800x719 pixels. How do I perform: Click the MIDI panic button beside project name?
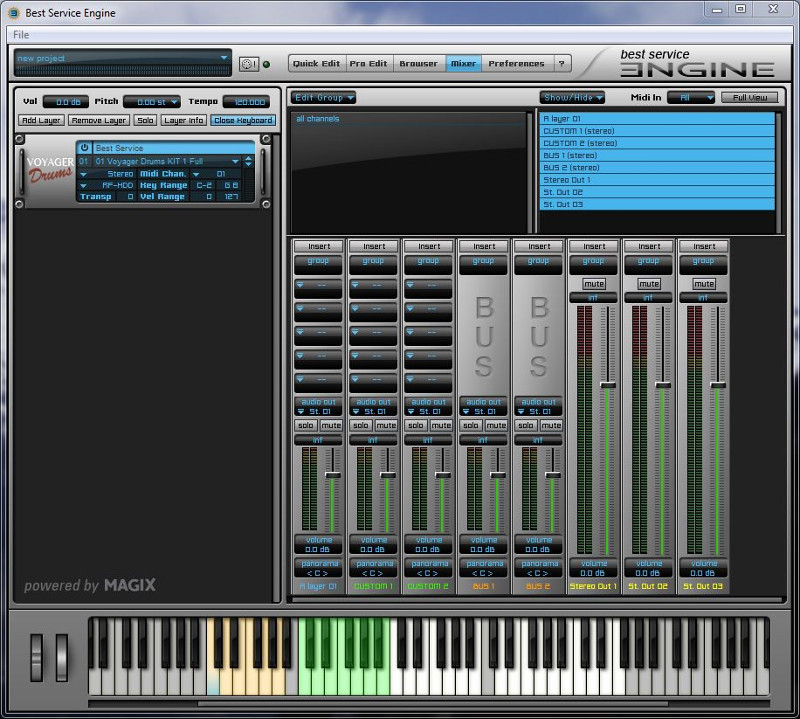pos(249,64)
